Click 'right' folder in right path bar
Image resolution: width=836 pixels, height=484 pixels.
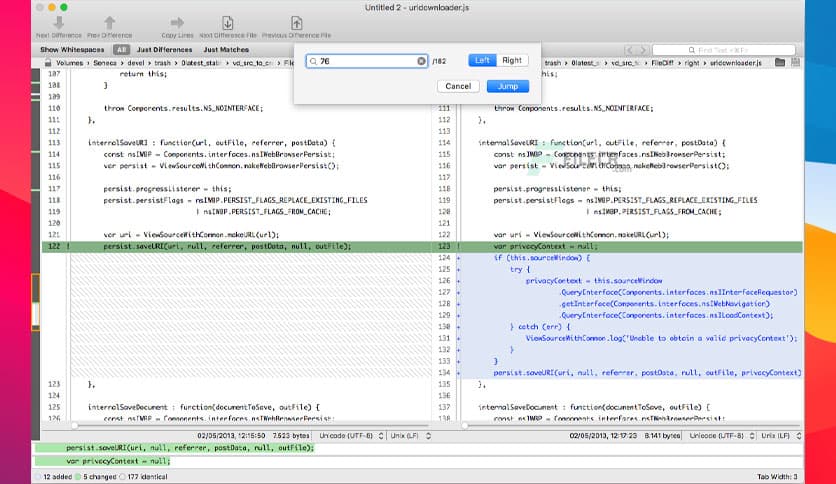click(692, 63)
